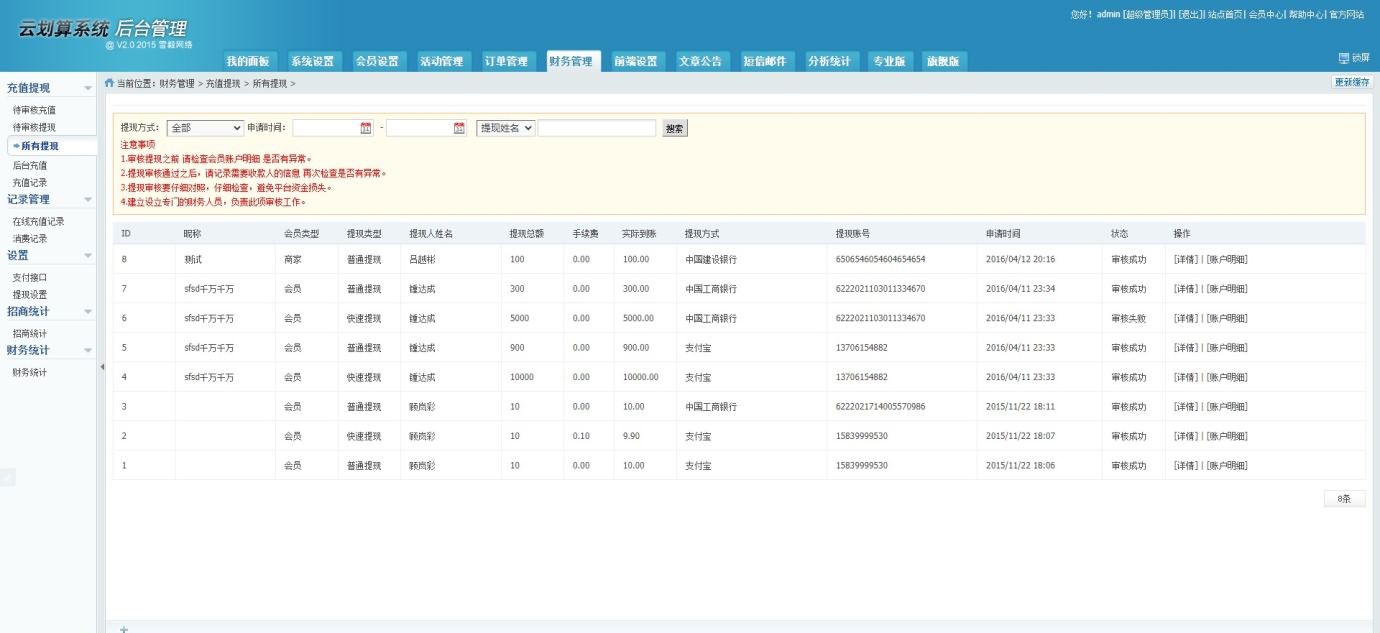The height and width of the screenshot is (633, 1380).
Task: Open 充值记录 in the sidebar
Action: (x=30, y=183)
